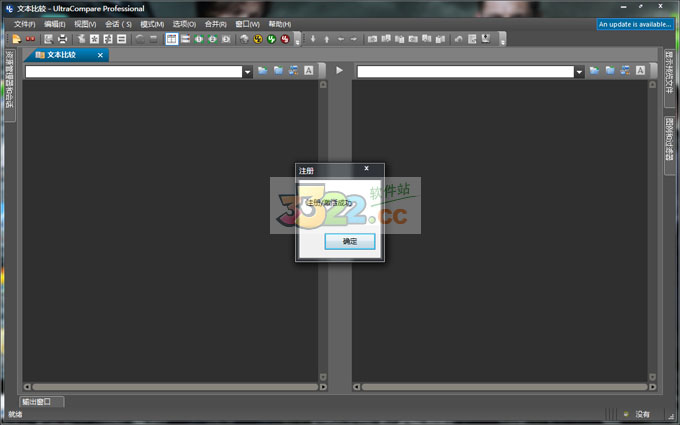This screenshot has height=425, width=680.
Task: Click the right pane file path input field
Action: [x=465, y=72]
